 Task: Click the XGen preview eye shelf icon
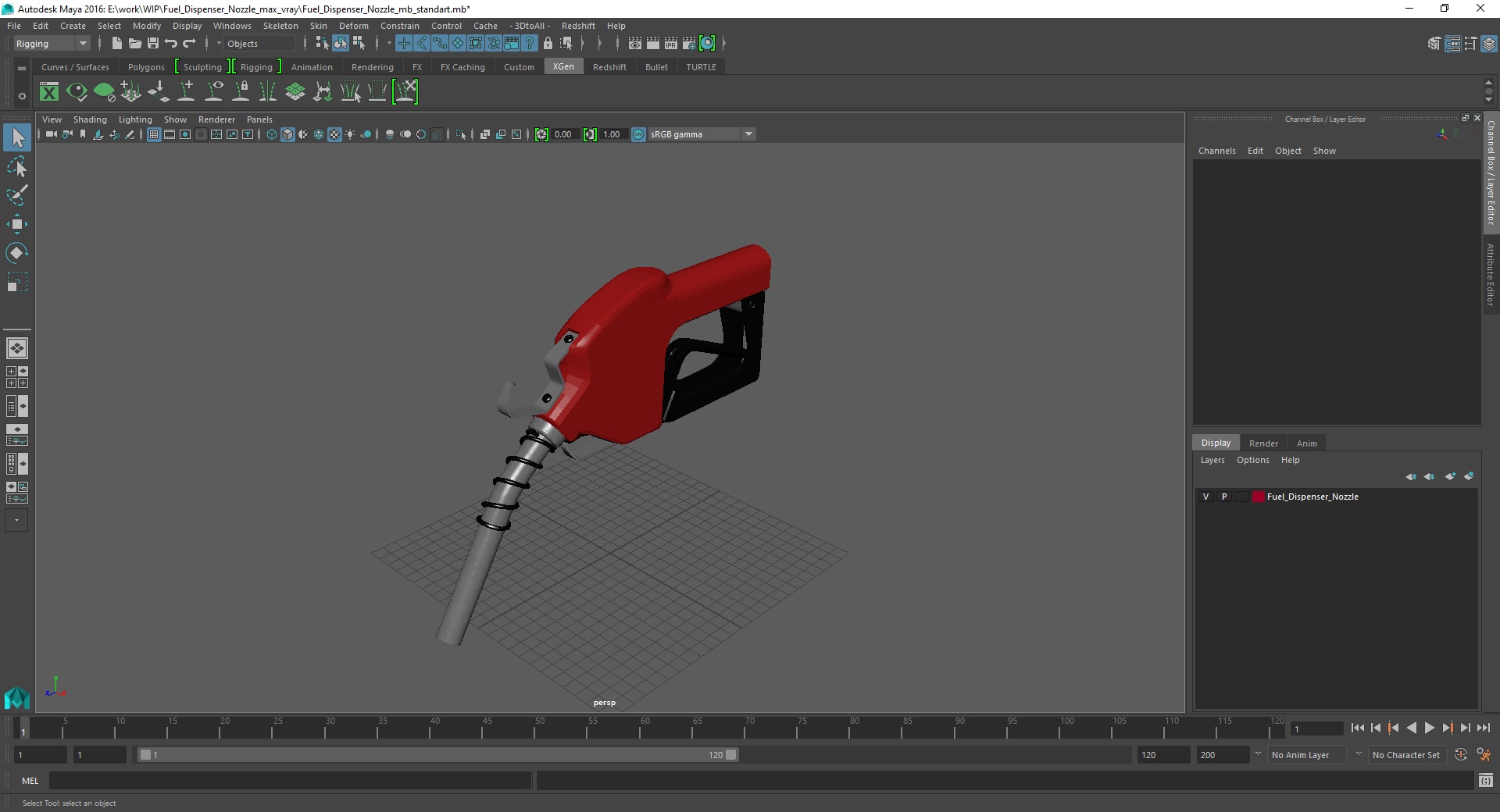tap(77, 92)
